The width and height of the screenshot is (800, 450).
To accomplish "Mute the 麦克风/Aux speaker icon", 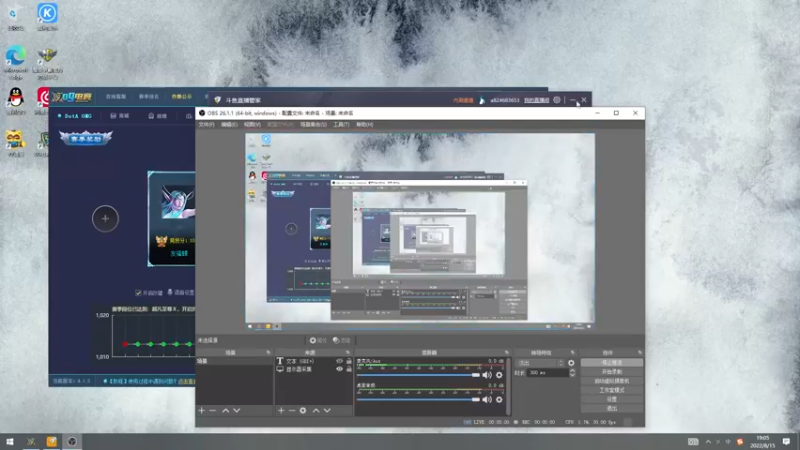I will click(x=487, y=375).
